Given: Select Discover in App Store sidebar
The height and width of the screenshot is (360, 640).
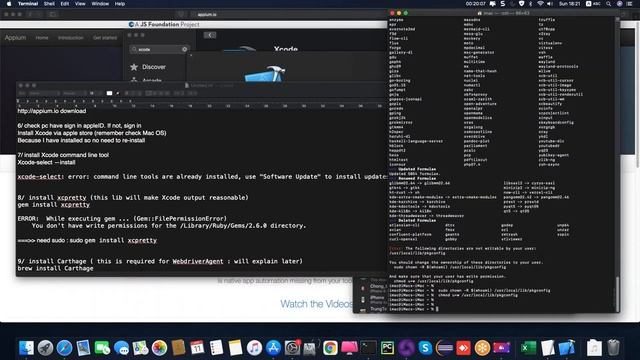Looking at the screenshot, I should pos(154,67).
